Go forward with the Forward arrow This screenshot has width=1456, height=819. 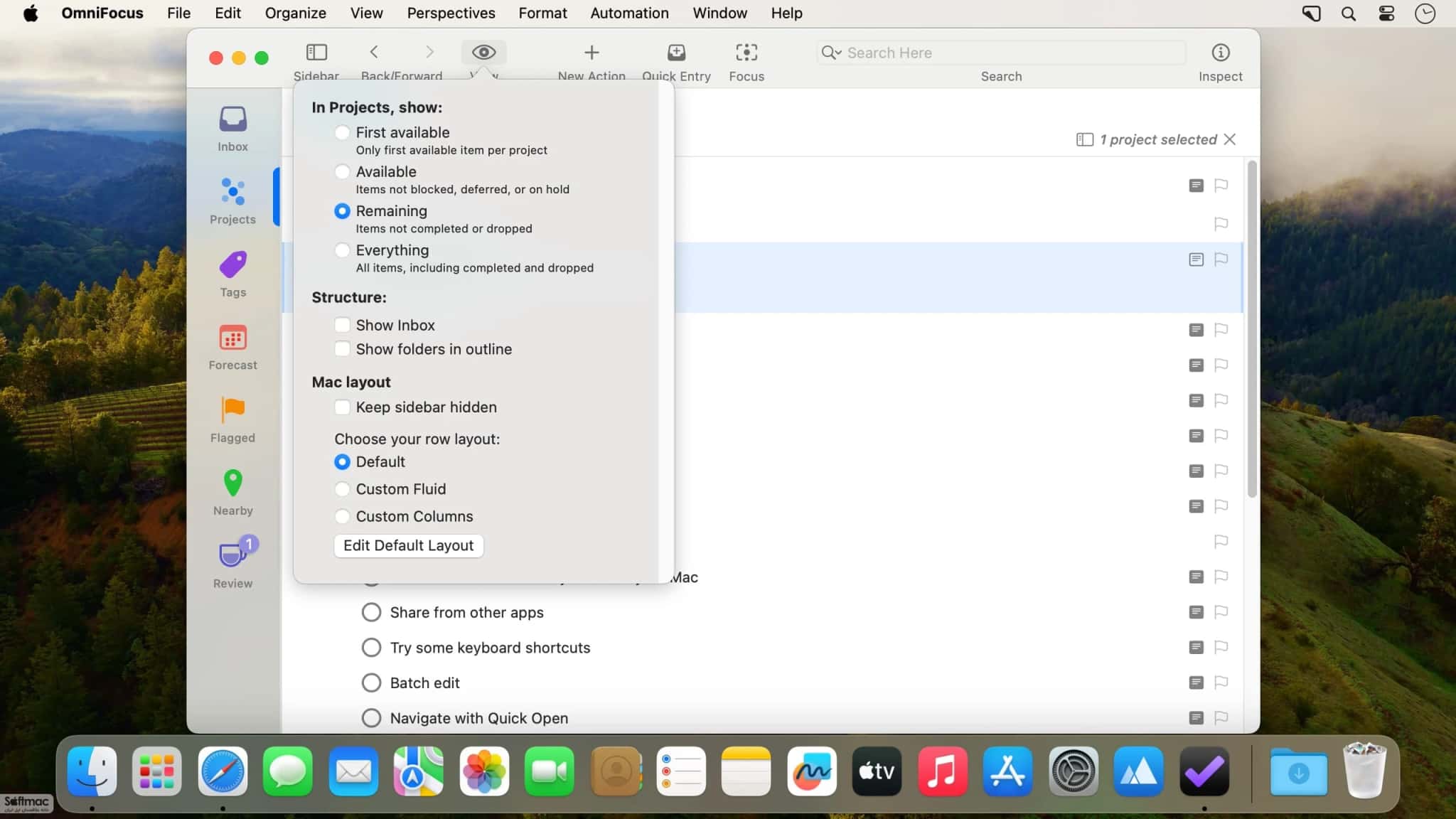click(429, 52)
